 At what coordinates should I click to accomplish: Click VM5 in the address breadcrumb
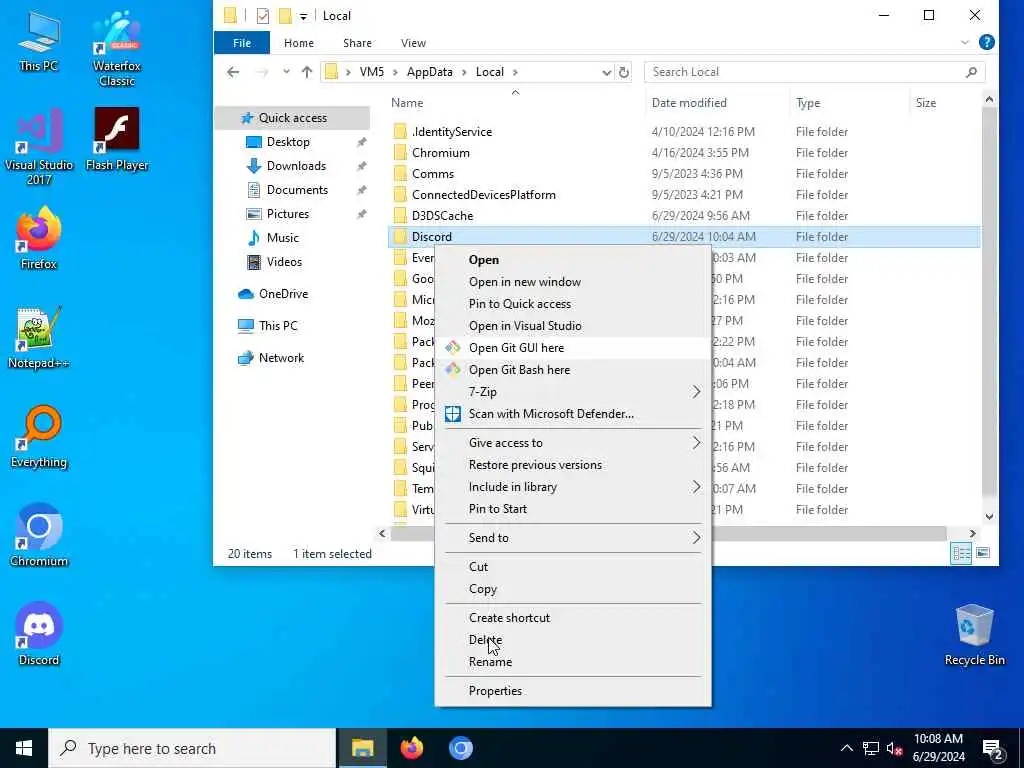(372, 72)
